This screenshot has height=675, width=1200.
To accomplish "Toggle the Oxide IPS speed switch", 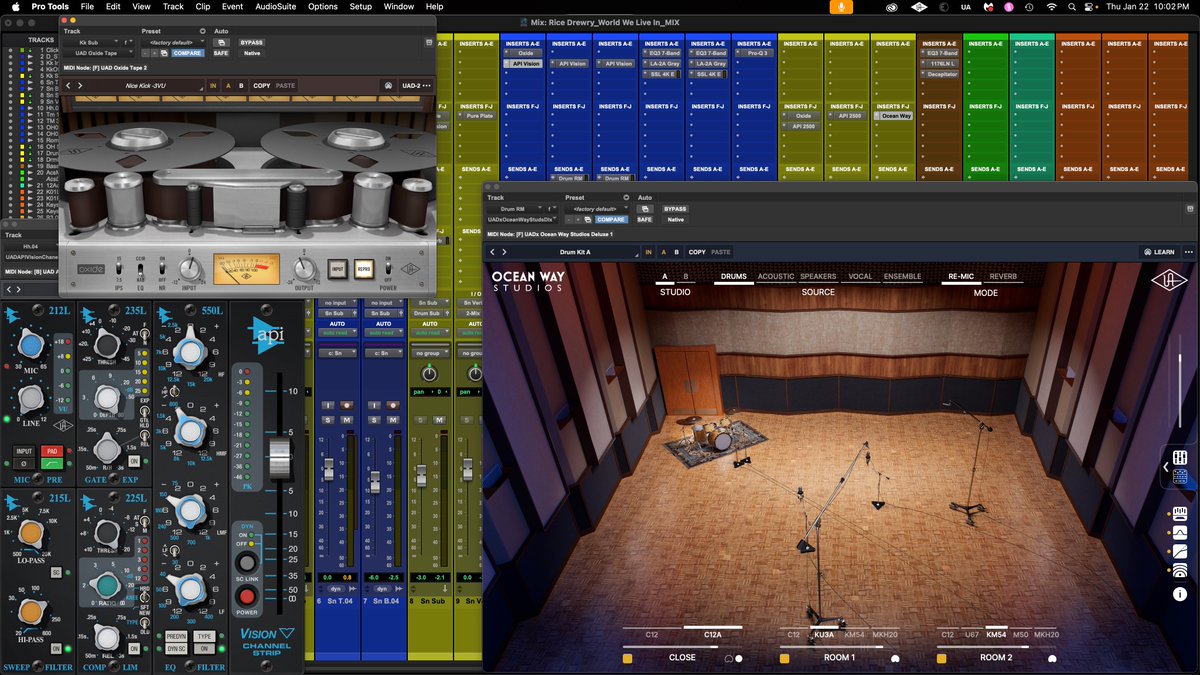I will [x=117, y=270].
